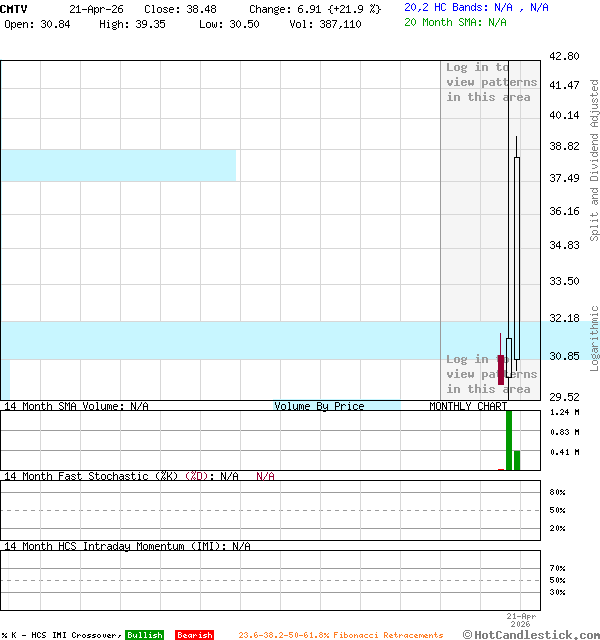Click the 21-Apr 2026 date axis marker

pyautogui.click(x=521, y=620)
